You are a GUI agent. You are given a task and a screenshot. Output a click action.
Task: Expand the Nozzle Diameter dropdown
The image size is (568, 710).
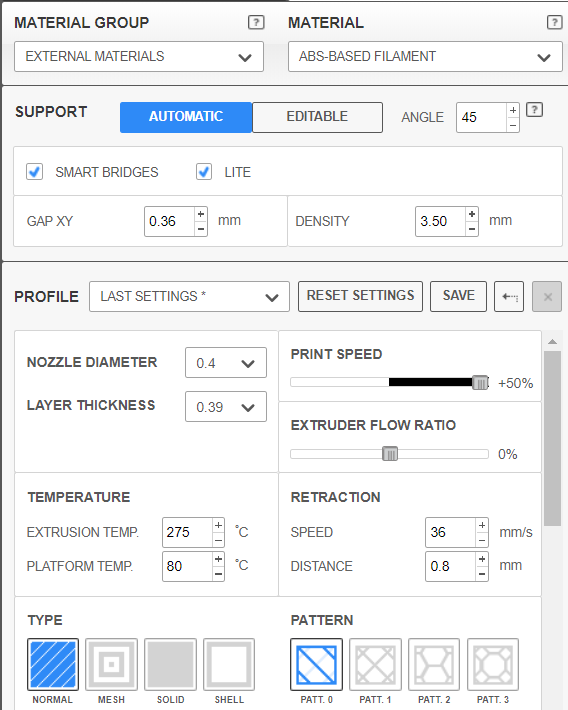(x=226, y=363)
